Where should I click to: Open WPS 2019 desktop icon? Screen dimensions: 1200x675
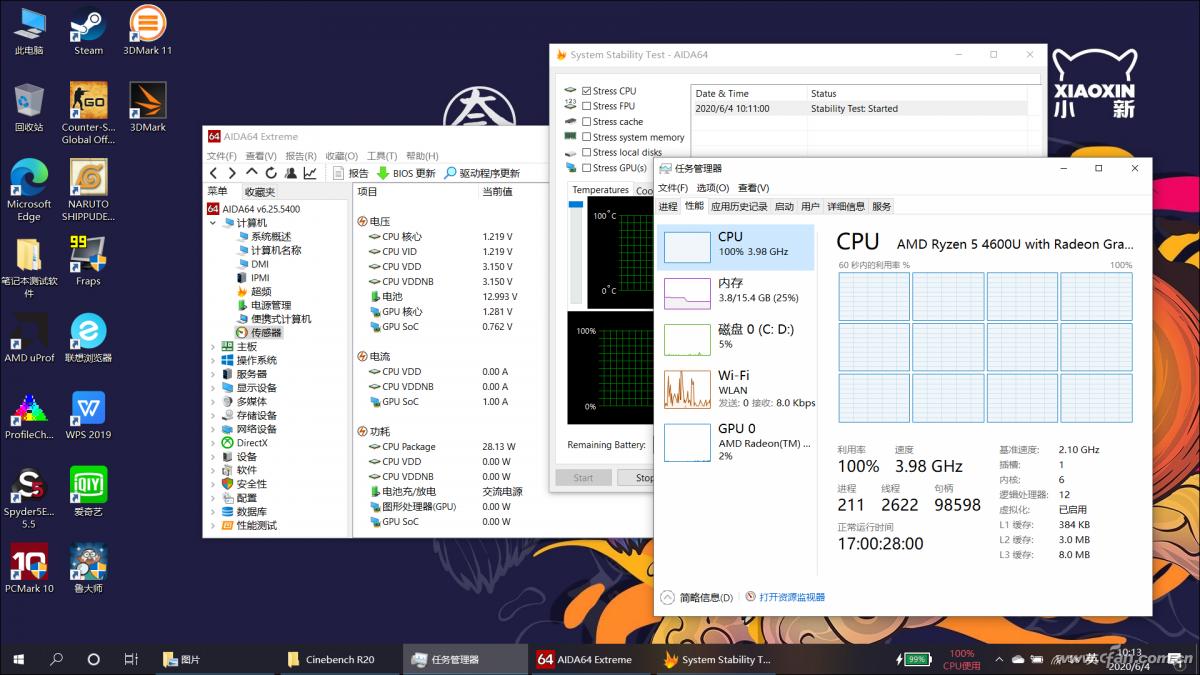click(88, 415)
